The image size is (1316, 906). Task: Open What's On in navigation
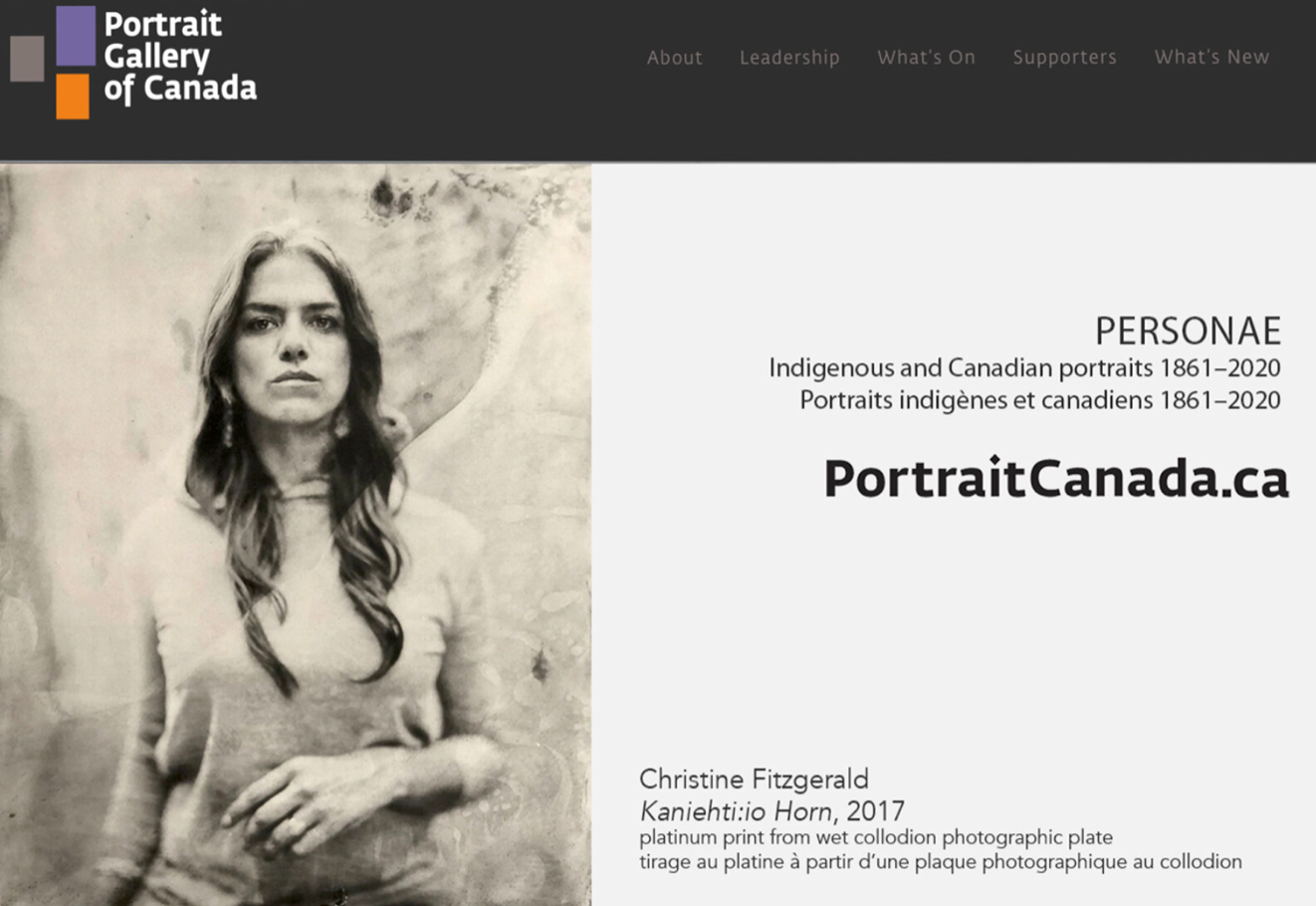926,58
